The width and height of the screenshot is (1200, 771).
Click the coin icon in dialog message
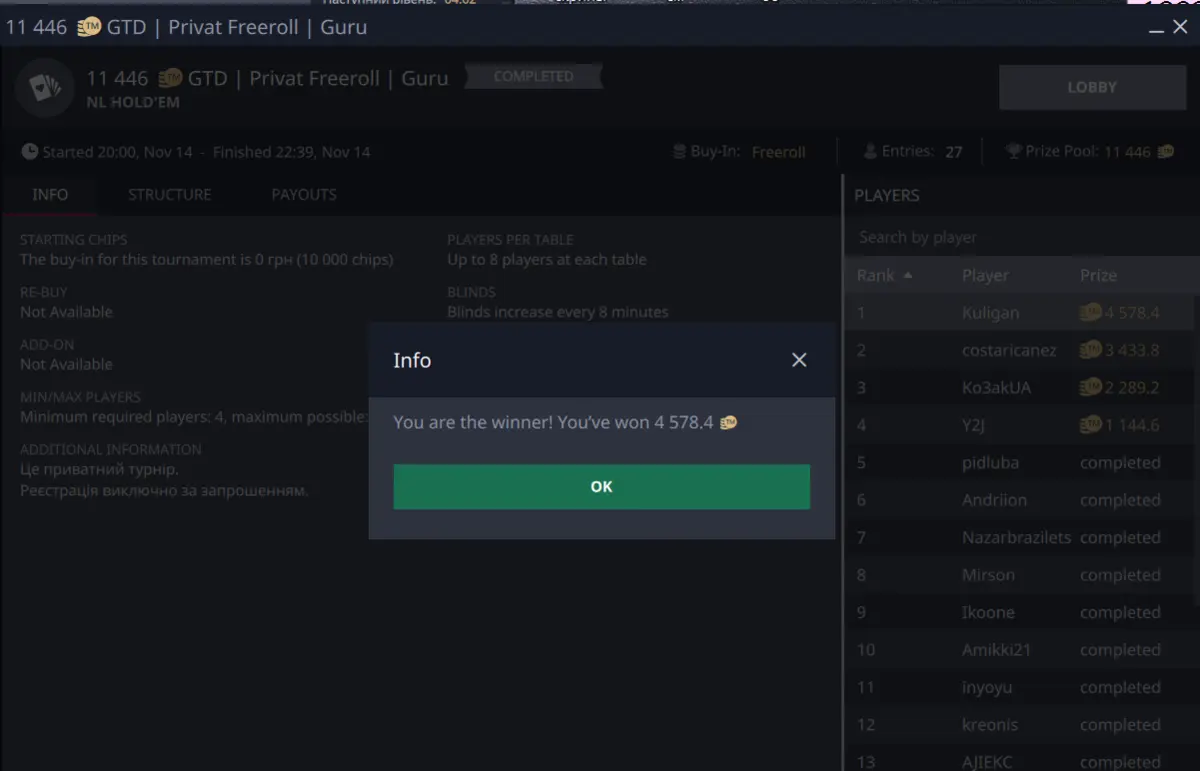click(x=728, y=423)
